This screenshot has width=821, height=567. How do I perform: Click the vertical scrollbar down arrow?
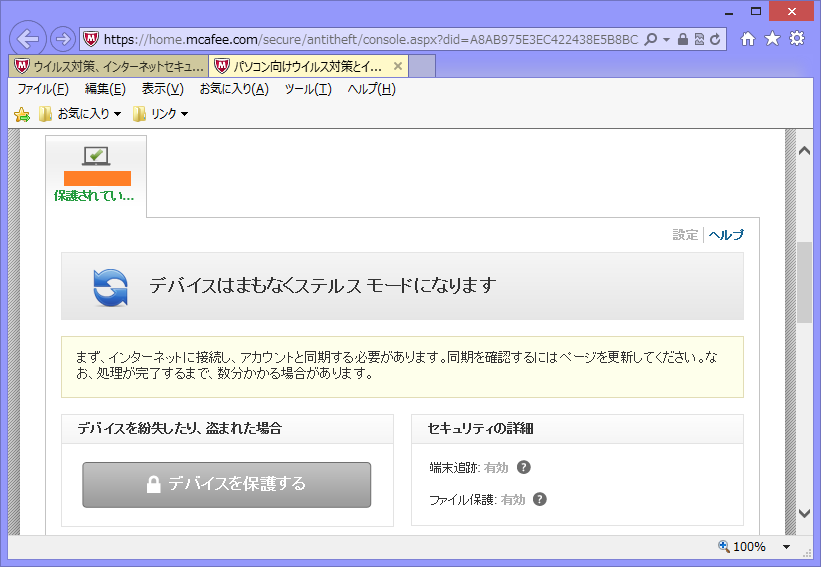[x=804, y=514]
